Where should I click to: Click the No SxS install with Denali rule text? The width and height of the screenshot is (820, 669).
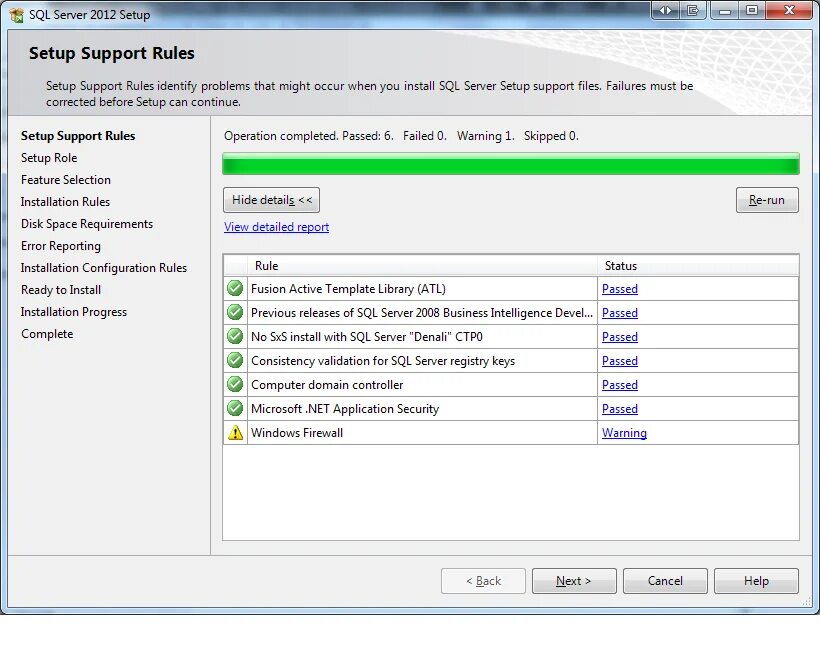[367, 337]
